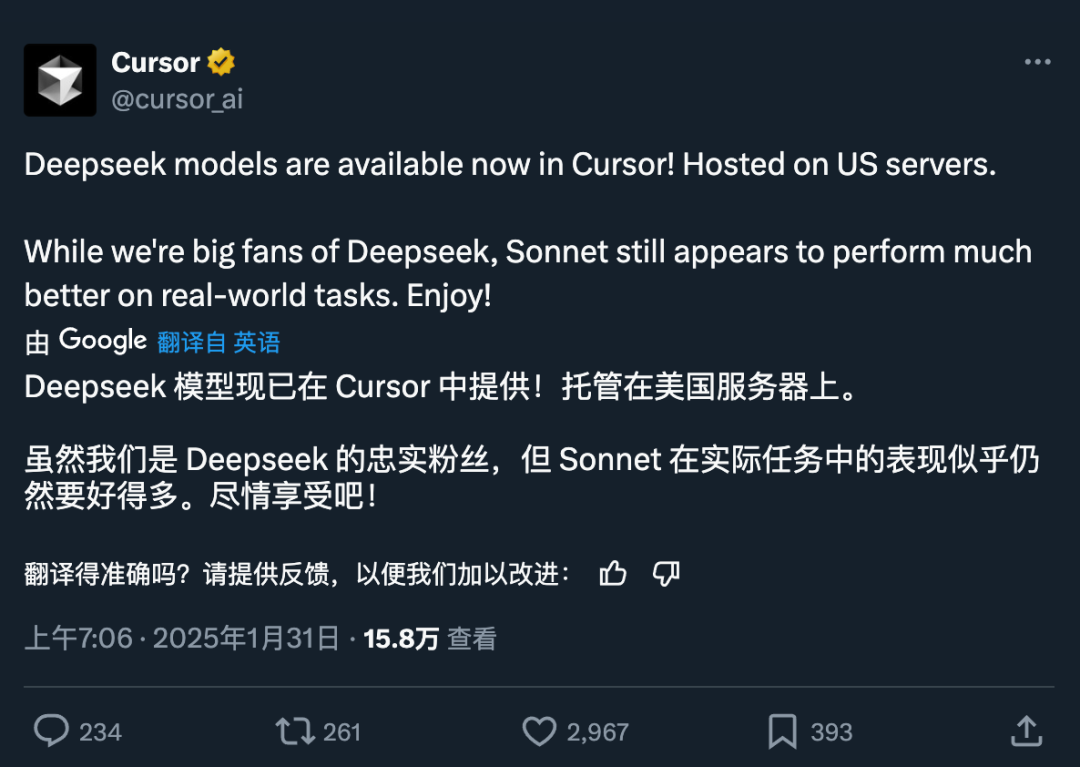The image size is (1080, 767).
Task: Give thumbs up to the translation
Action: 612,573
